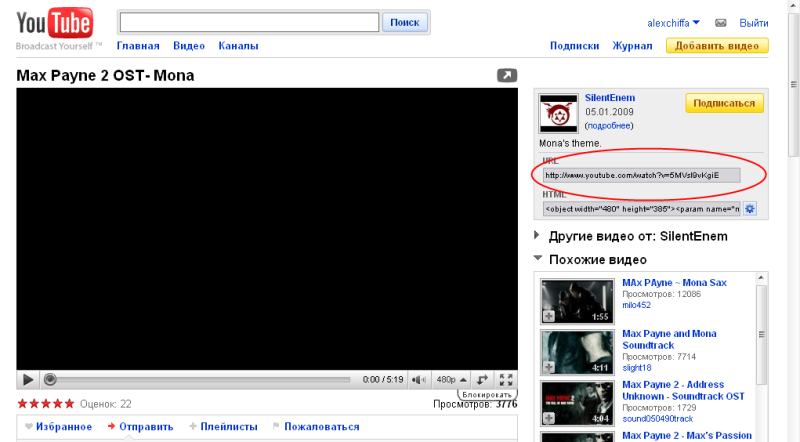Rate the video one star

[22, 404]
